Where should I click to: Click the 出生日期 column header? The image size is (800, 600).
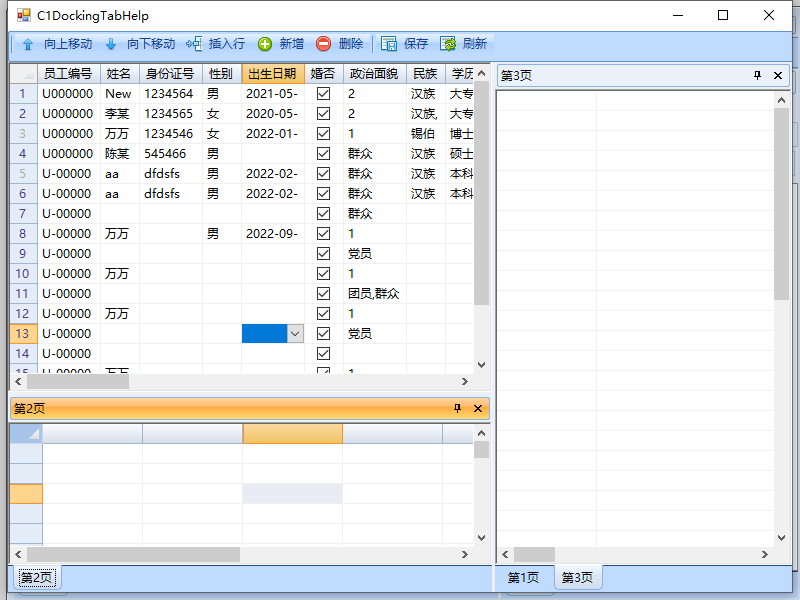273,74
